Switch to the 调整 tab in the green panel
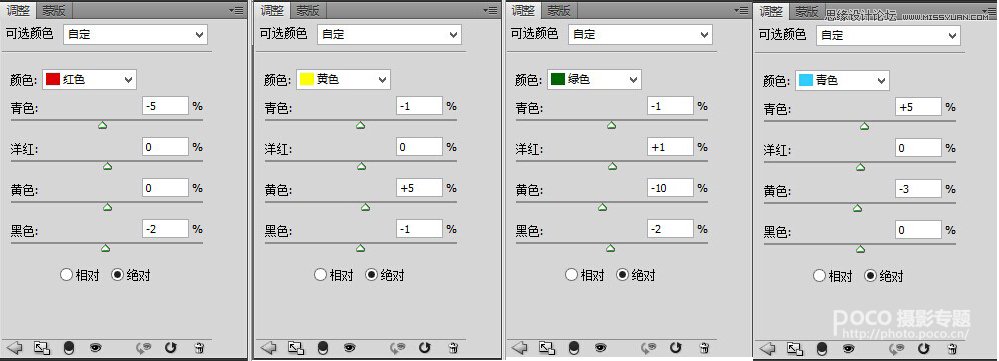The image size is (999, 361). pyautogui.click(x=524, y=10)
